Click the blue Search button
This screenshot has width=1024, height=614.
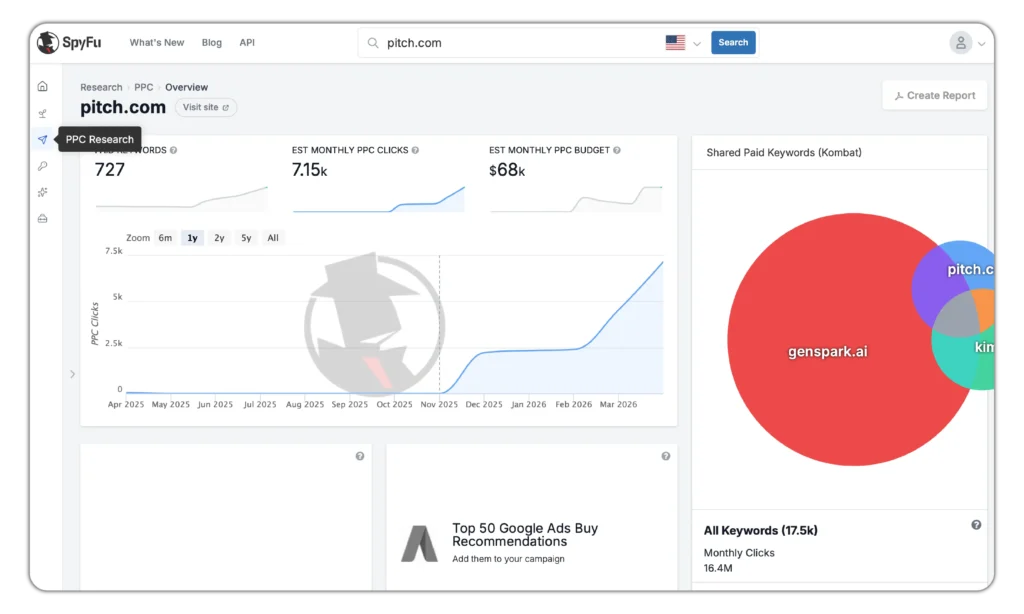(733, 42)
